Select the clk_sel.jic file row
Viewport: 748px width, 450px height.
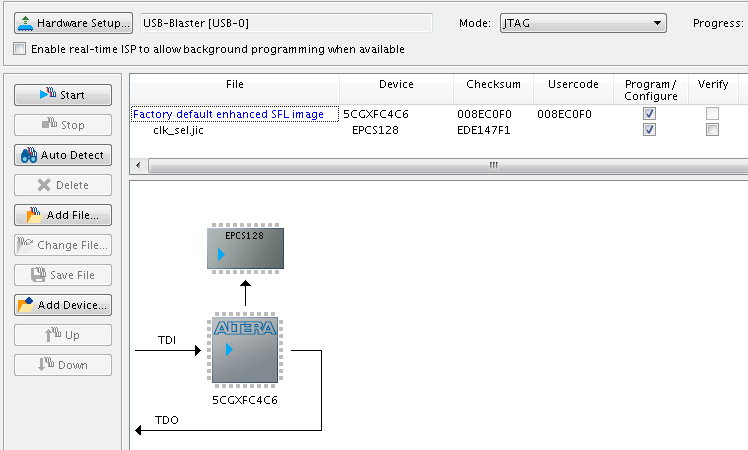coord(178,130)
